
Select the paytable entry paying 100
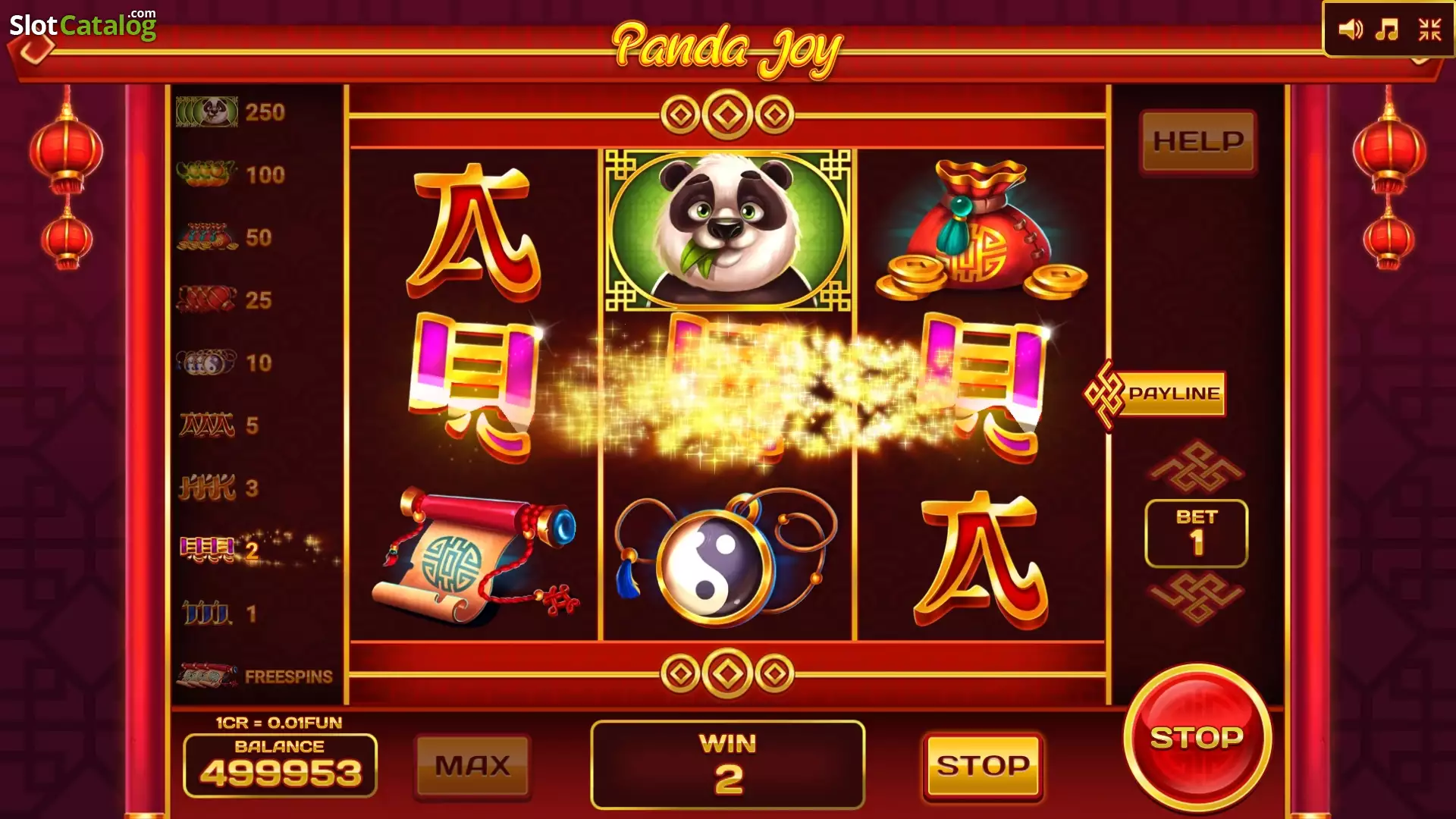point(231,174)
